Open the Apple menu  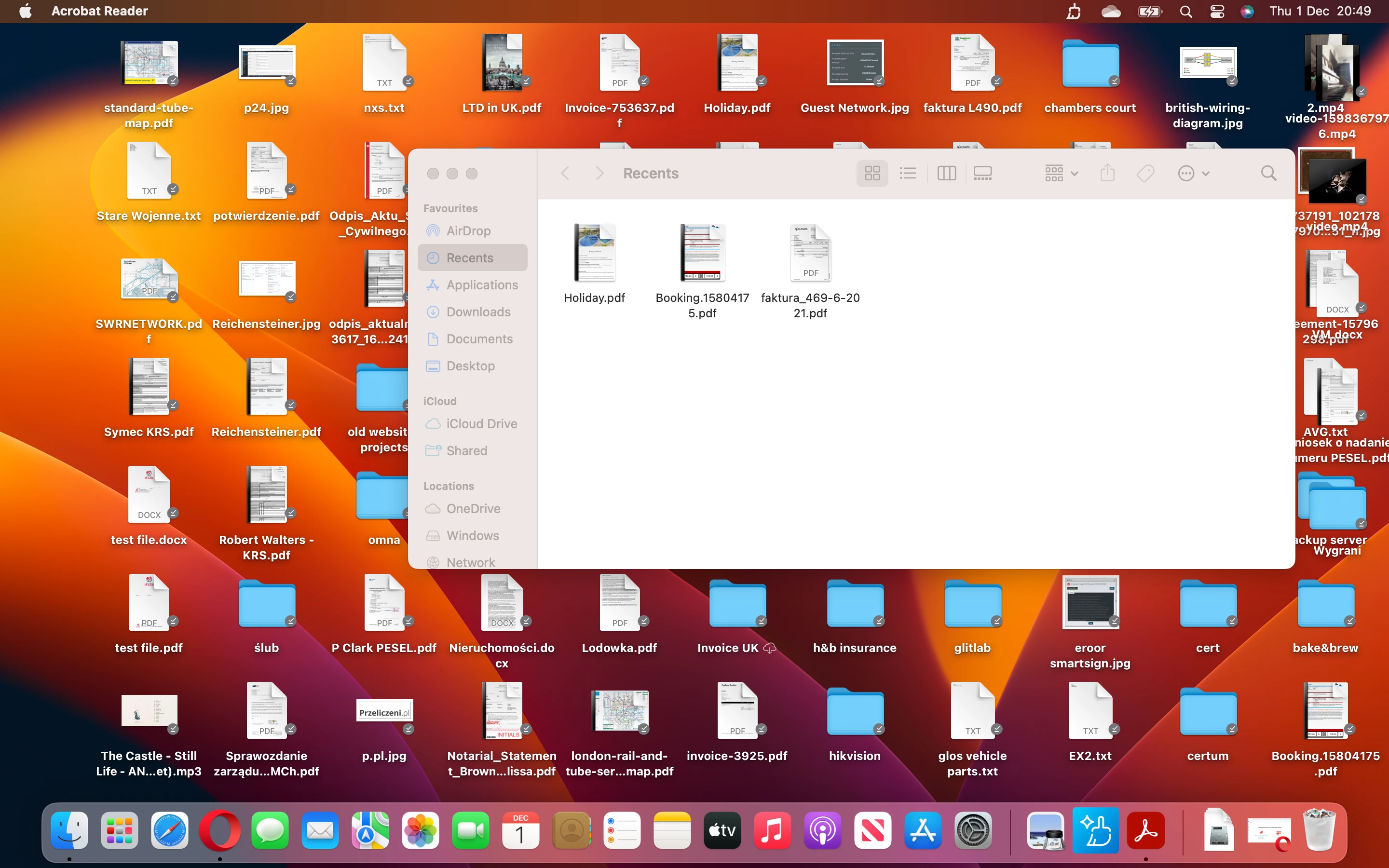[25, 11]
